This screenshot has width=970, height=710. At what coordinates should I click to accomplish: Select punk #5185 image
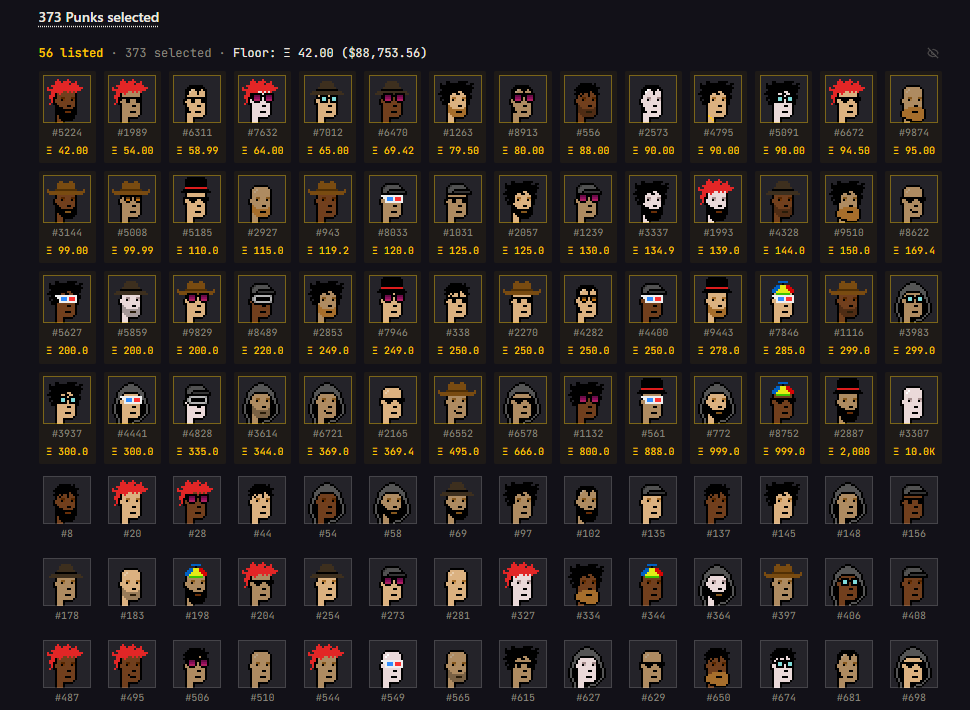pos(197,199)
